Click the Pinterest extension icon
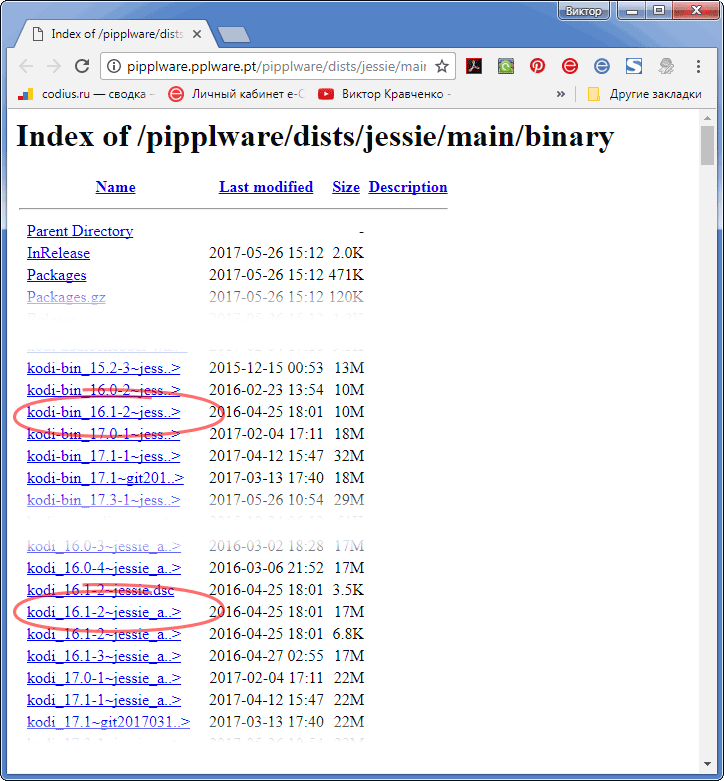 [x=538, y=67]
